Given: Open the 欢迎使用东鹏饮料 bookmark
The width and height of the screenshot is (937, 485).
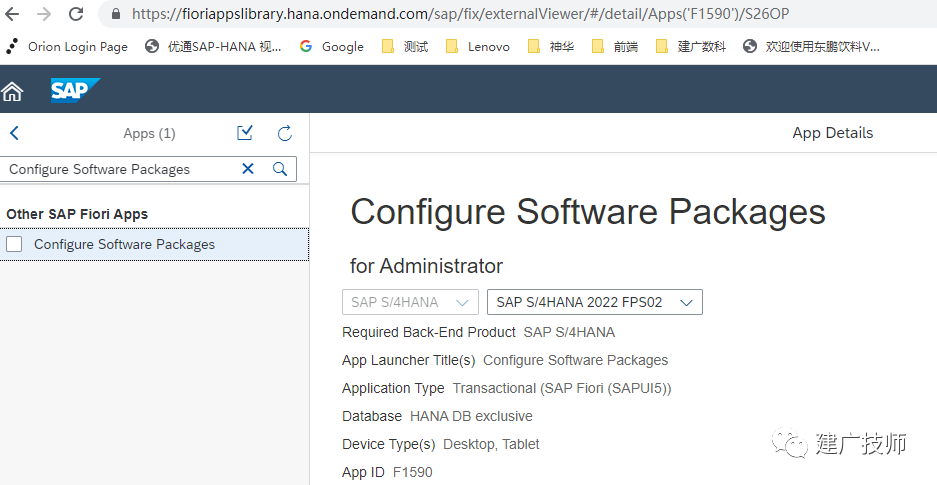Looking at the screenshot, I should (x=811, y=47).
